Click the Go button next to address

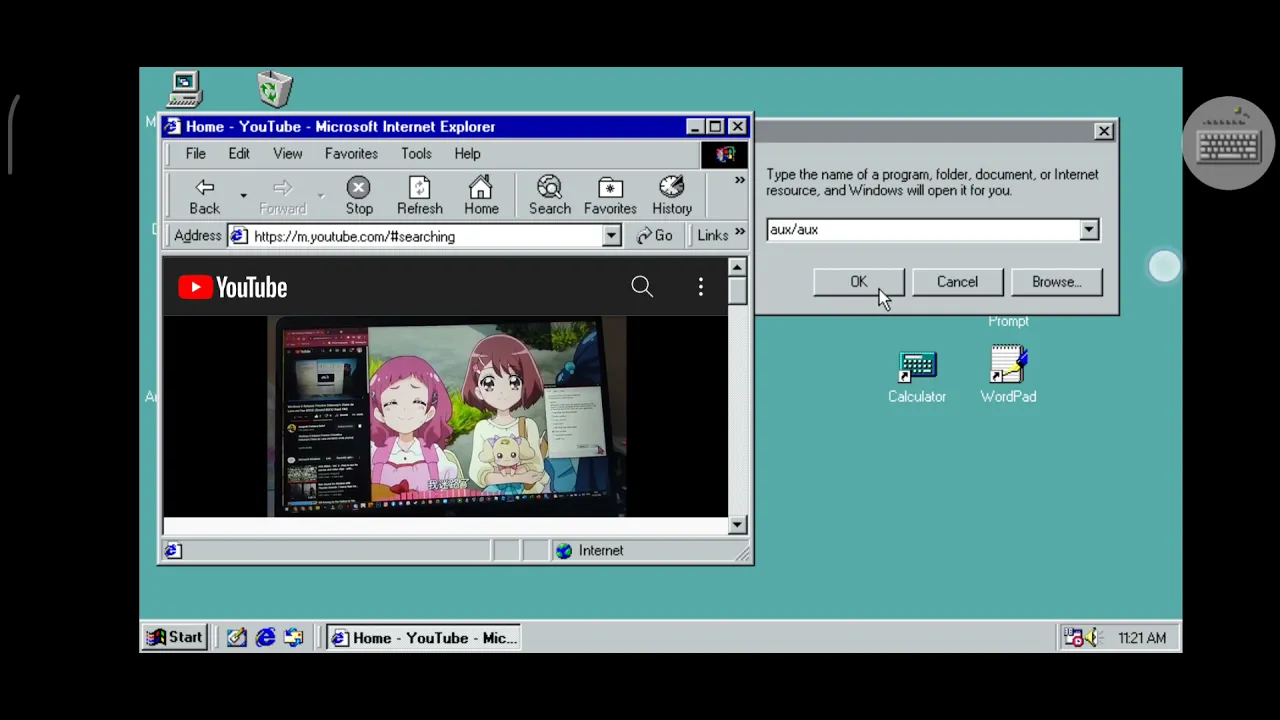click(654, 236)
